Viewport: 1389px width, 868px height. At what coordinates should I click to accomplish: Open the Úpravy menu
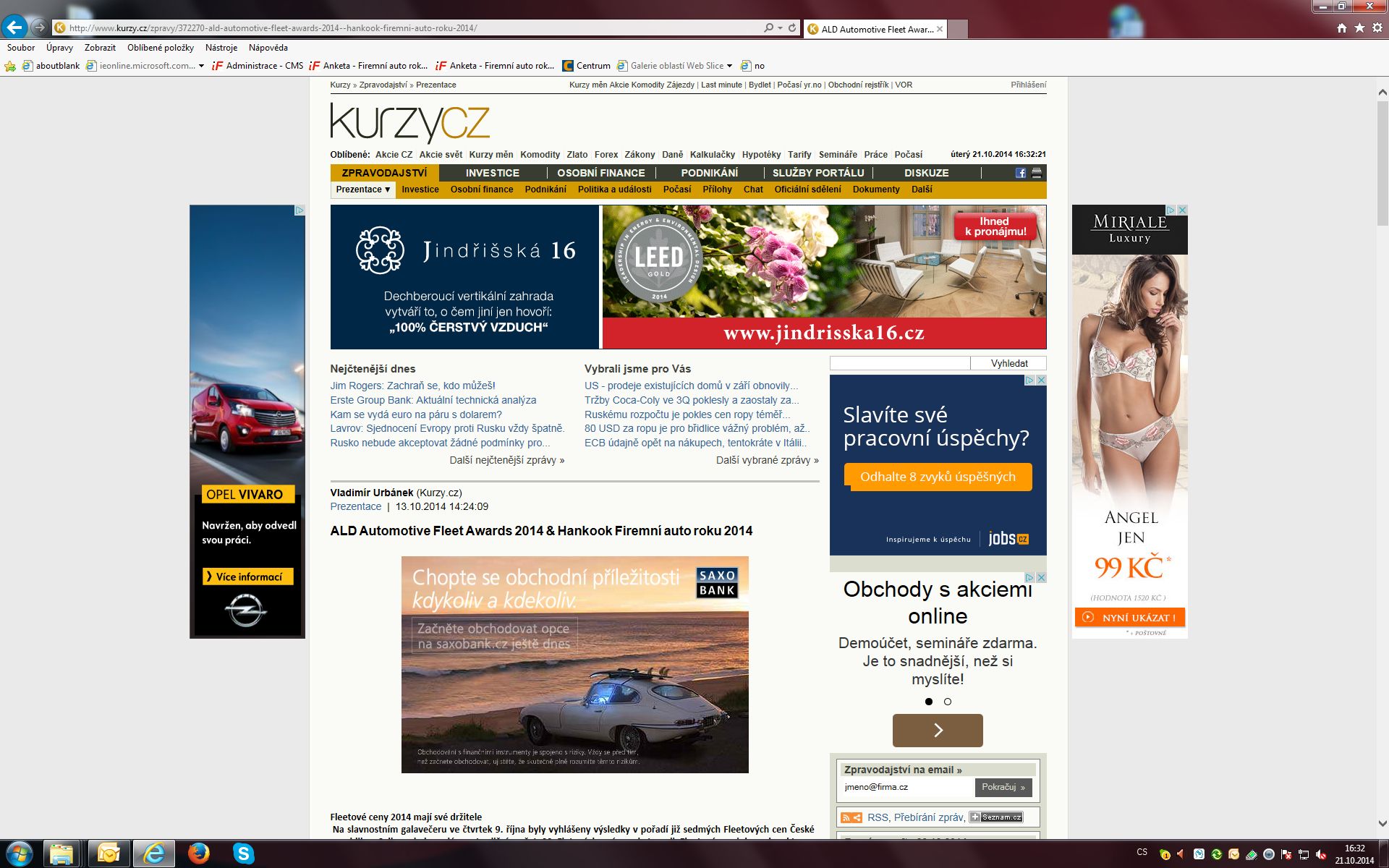coord(59,48)
